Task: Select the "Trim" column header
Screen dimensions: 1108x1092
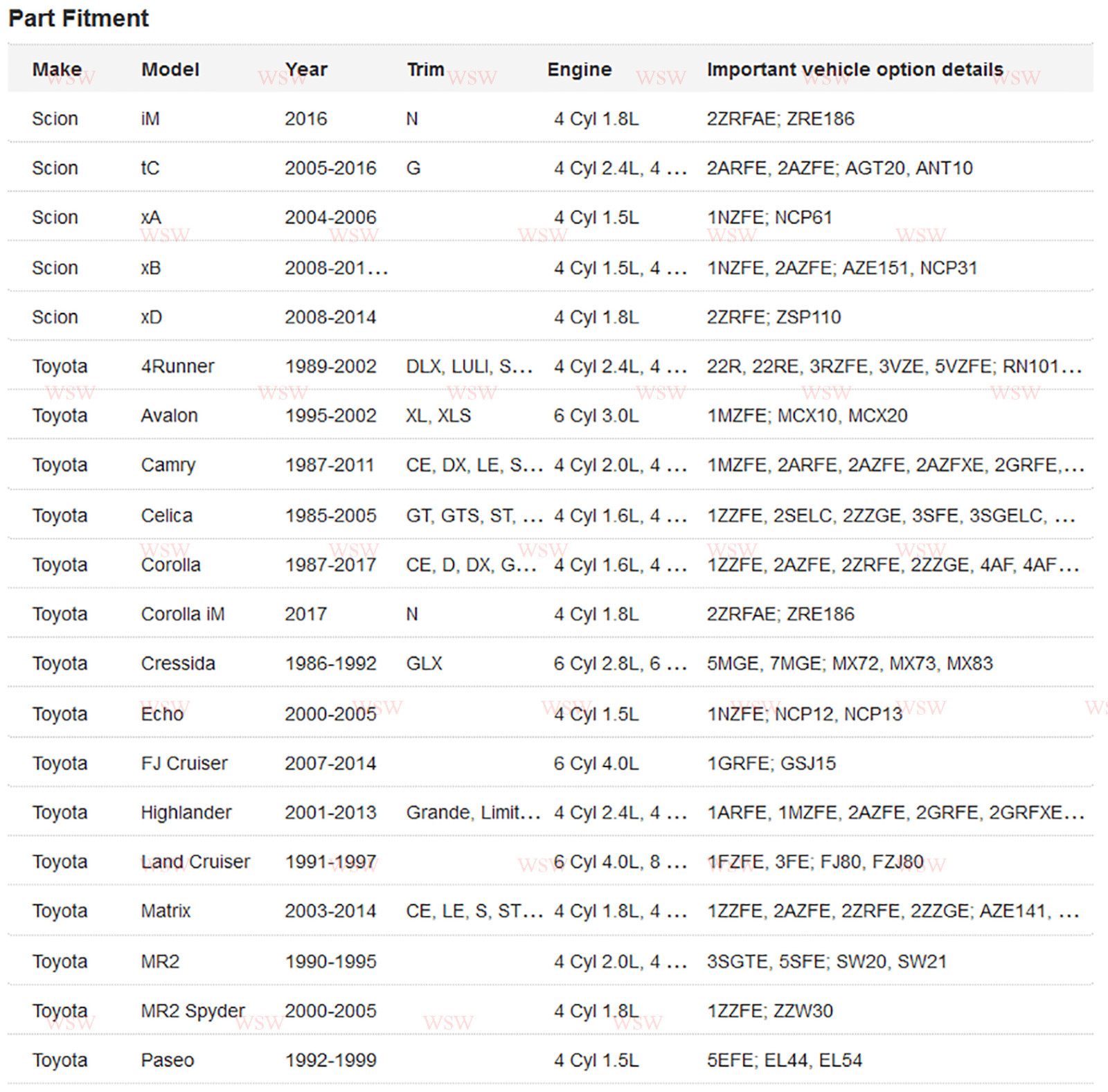Action: (x=425, y=69)
